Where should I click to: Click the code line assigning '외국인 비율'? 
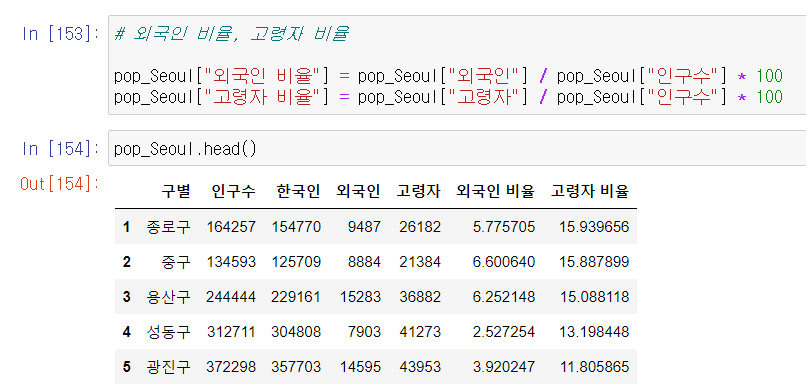[448, 76]
